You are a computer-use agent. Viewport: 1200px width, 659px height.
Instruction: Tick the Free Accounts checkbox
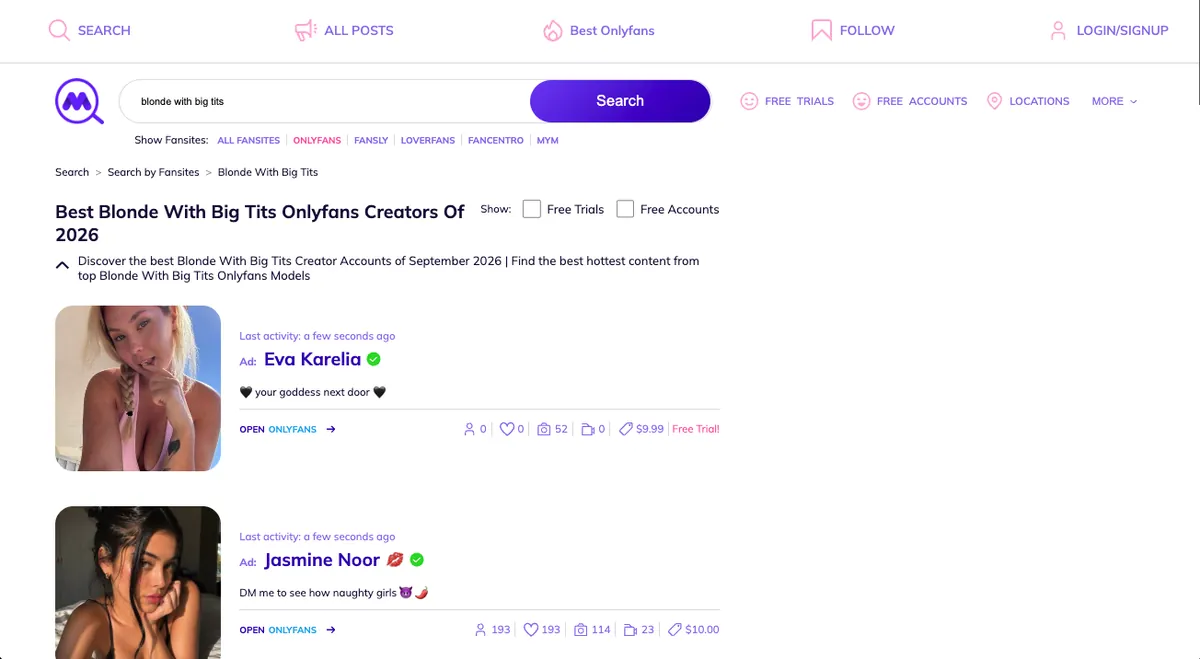(x=625, y=209)
